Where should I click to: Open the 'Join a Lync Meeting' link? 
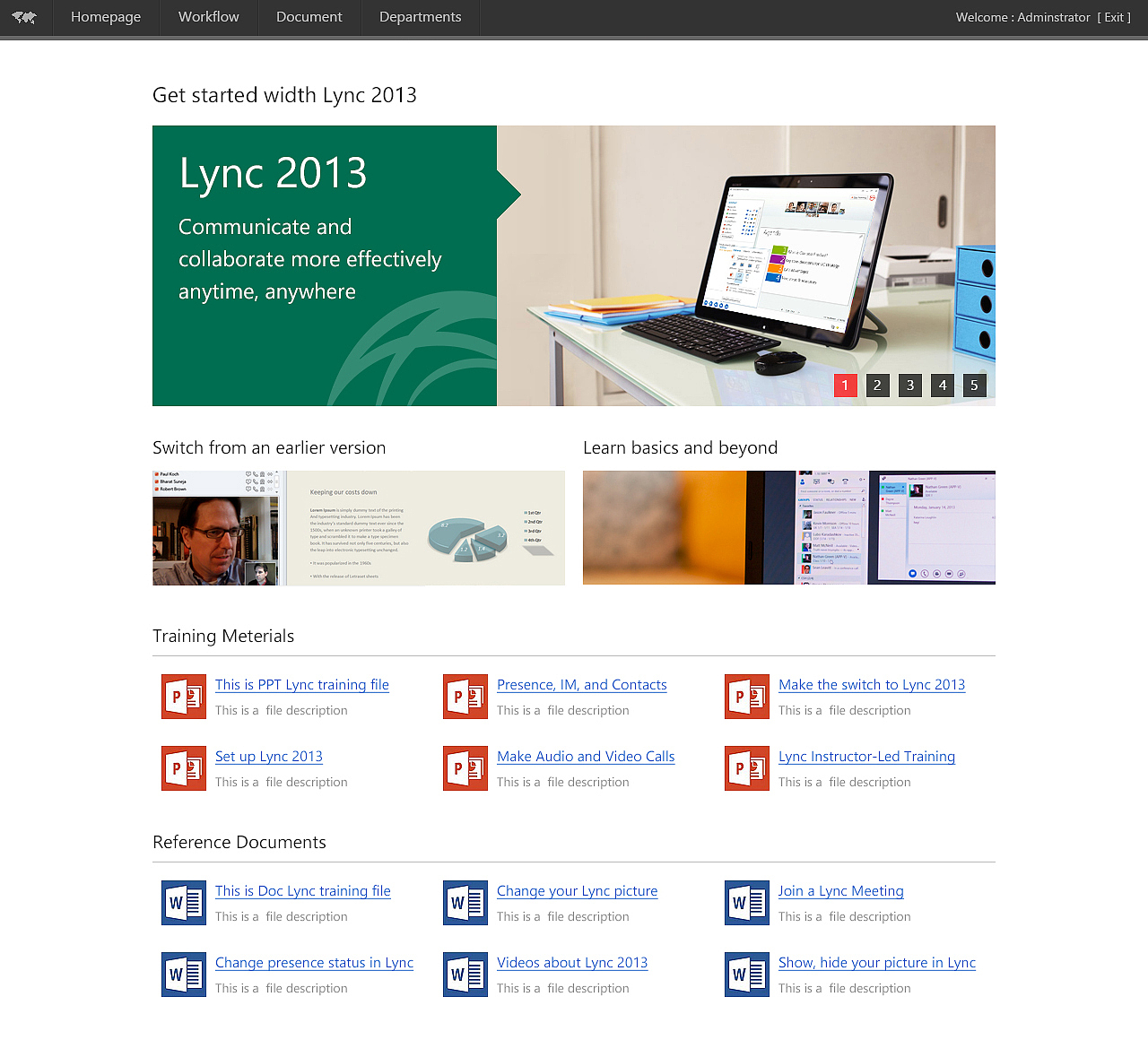coord(841,891)
